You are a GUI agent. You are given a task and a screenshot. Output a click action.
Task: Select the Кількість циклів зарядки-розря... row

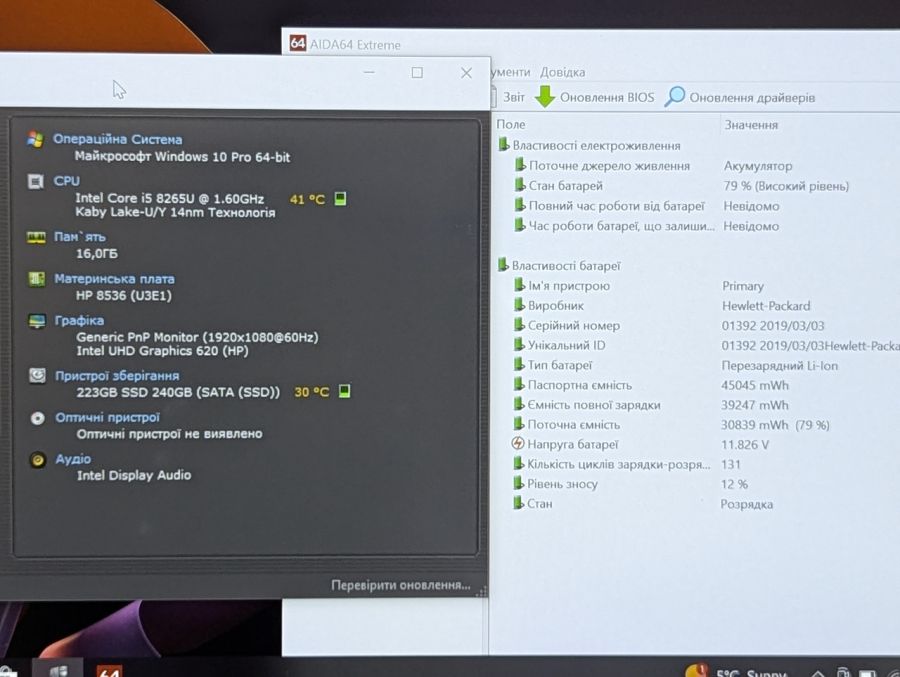point(611,464)
